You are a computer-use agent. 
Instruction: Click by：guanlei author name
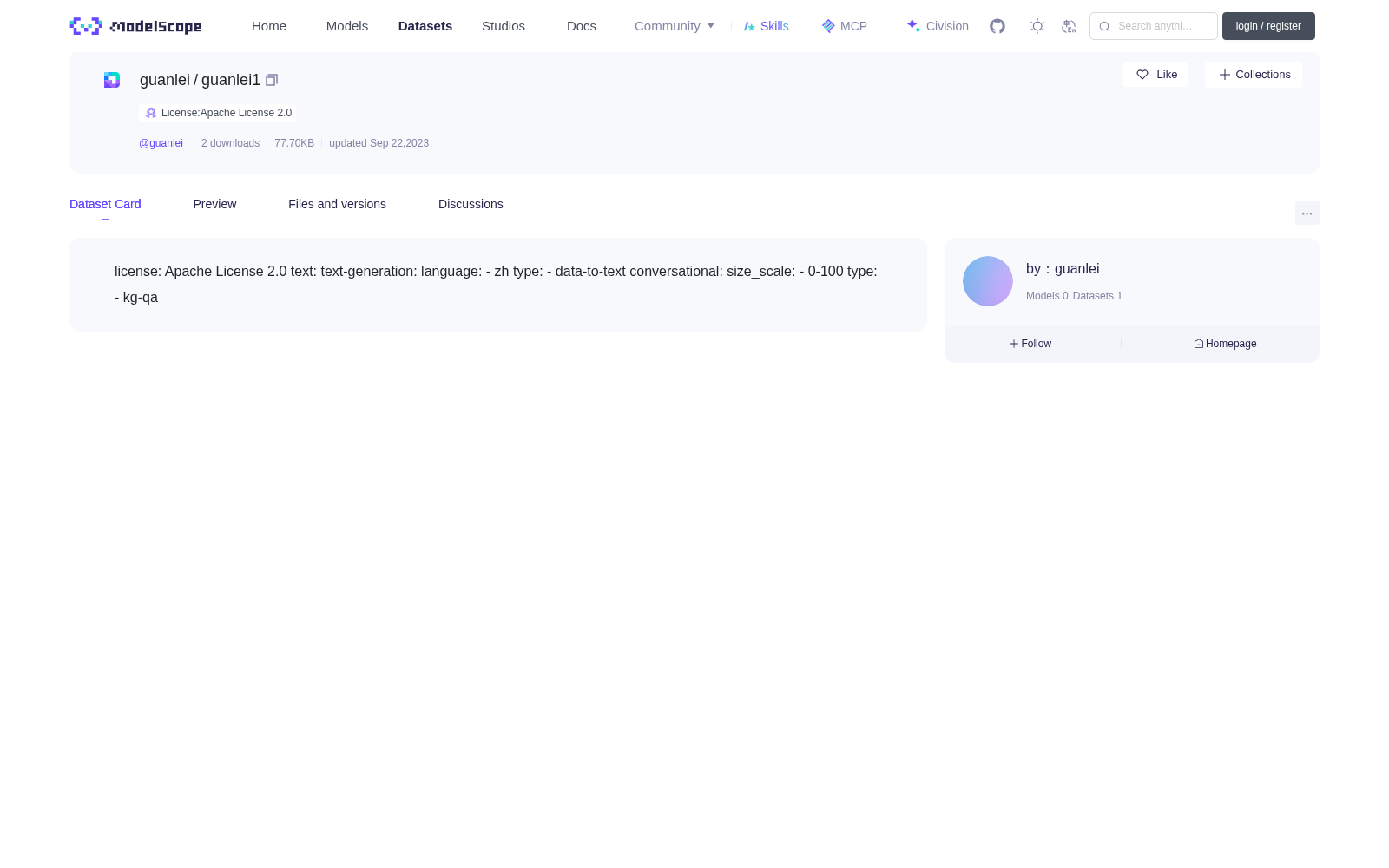click(1063, 269)
